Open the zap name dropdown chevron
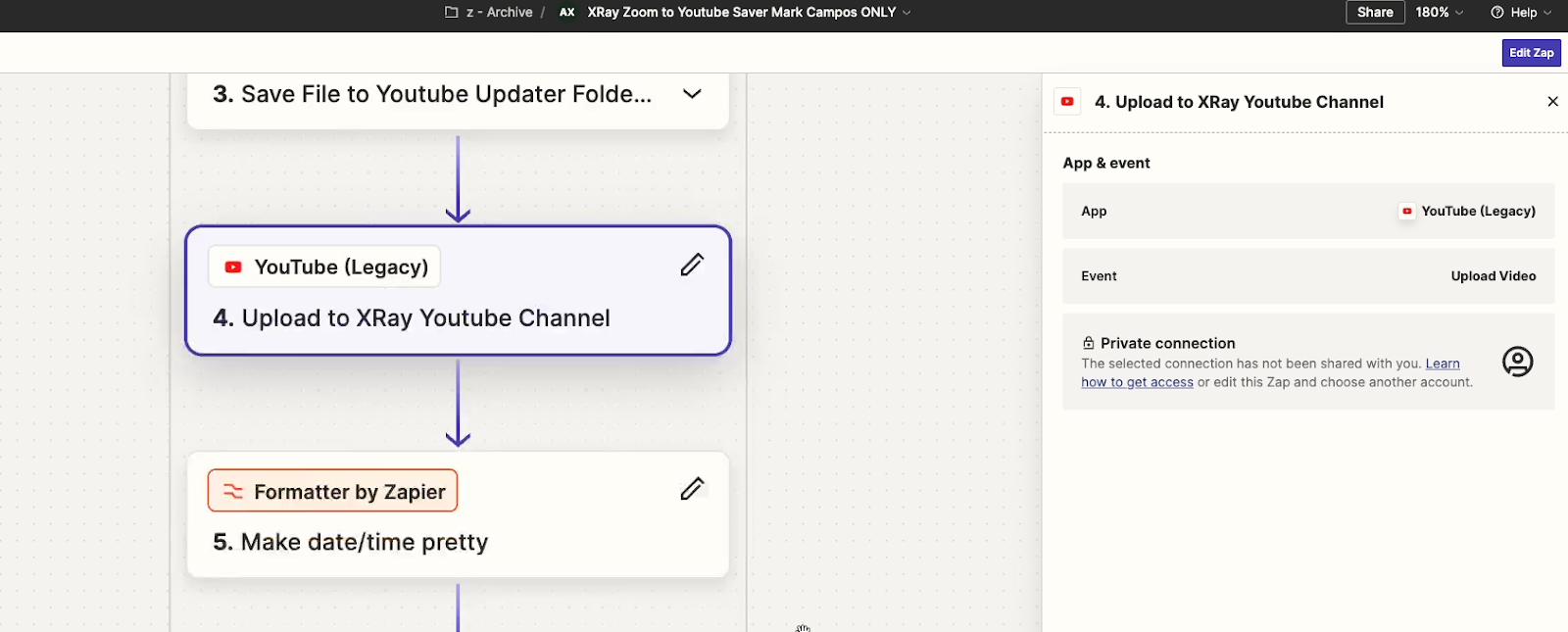Image resolution: width=1568 pixels, height=632 pixels. 906,13
